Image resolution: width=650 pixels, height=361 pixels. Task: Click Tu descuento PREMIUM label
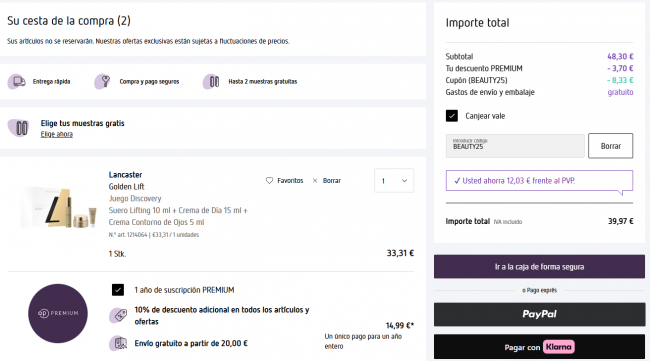point(484,68)
